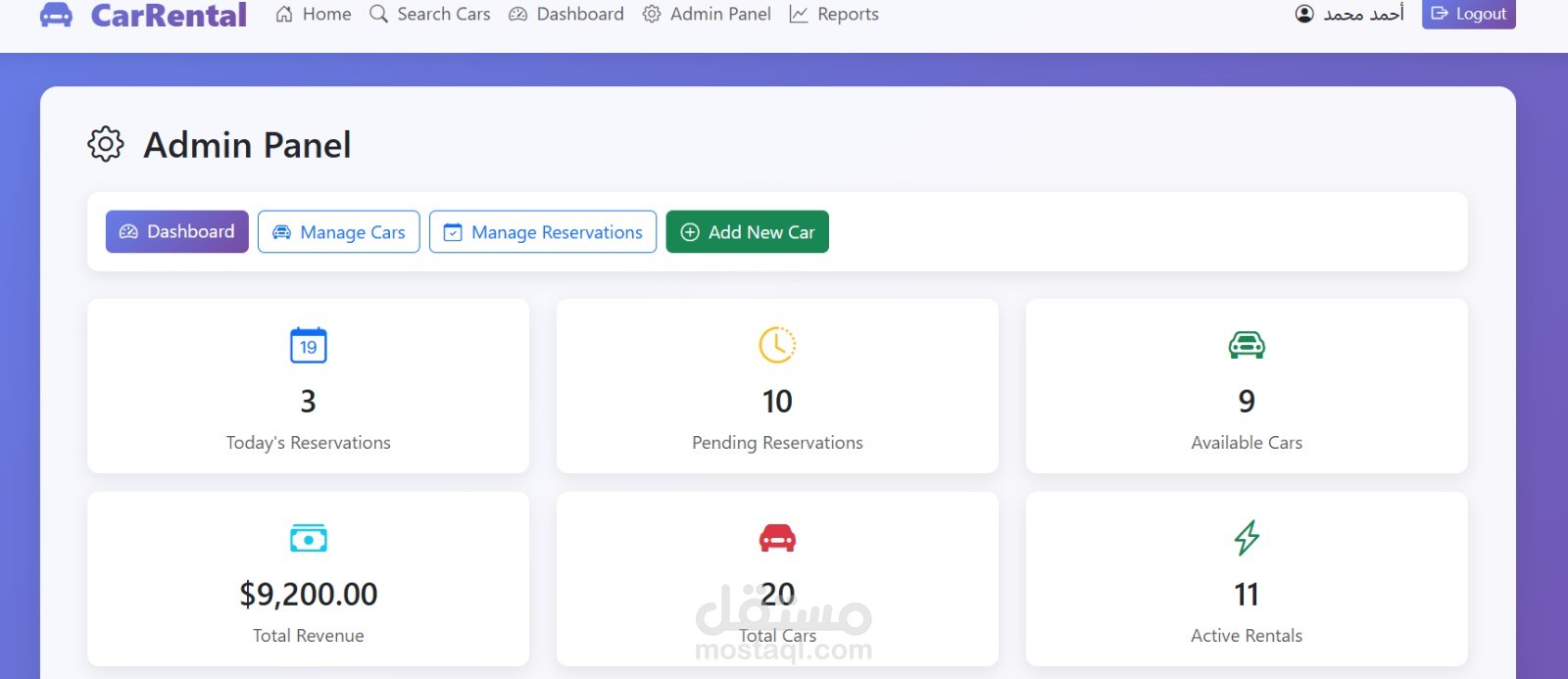The width and height of the screenshot is (1568, 679).
Task: Click the CarRental car logo icon
Action: [x=56, y=15]
